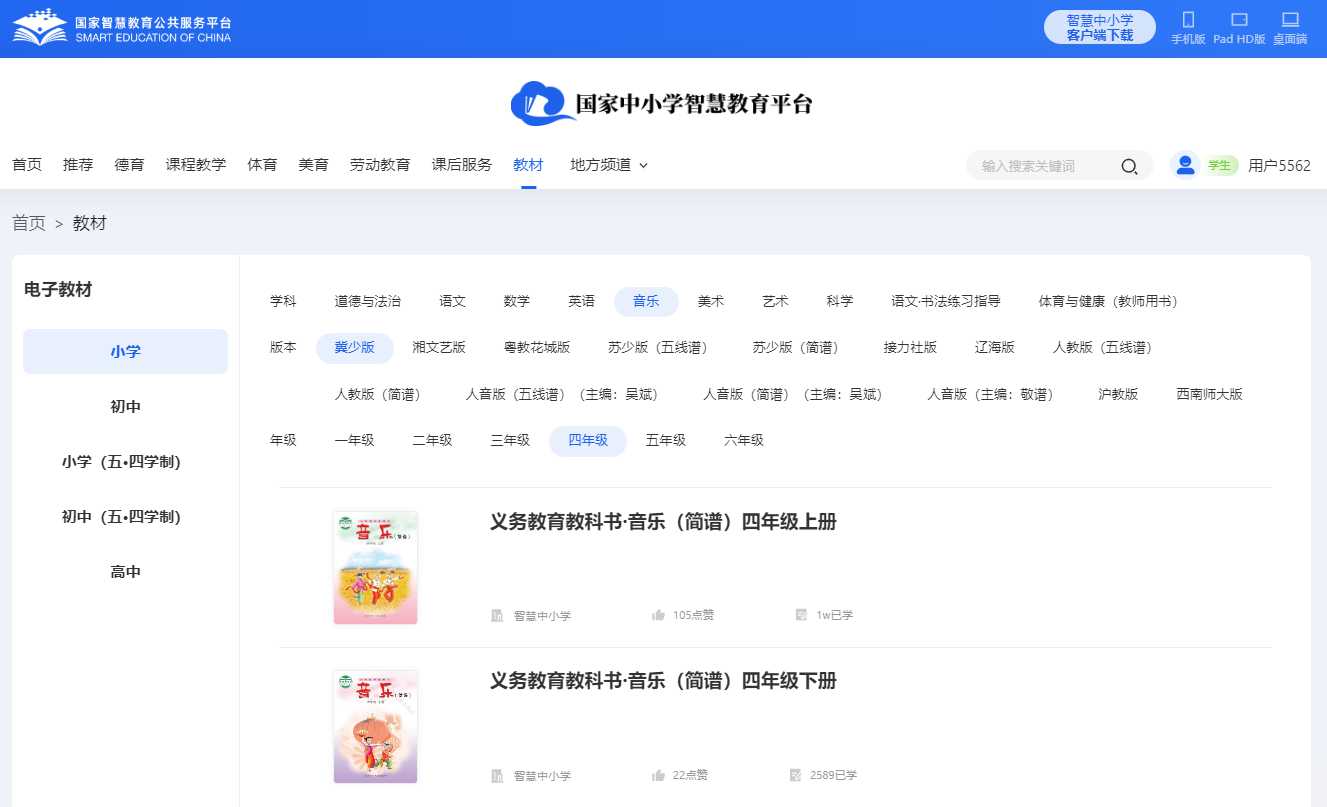Select the 粤教花城版 edition

537,348
